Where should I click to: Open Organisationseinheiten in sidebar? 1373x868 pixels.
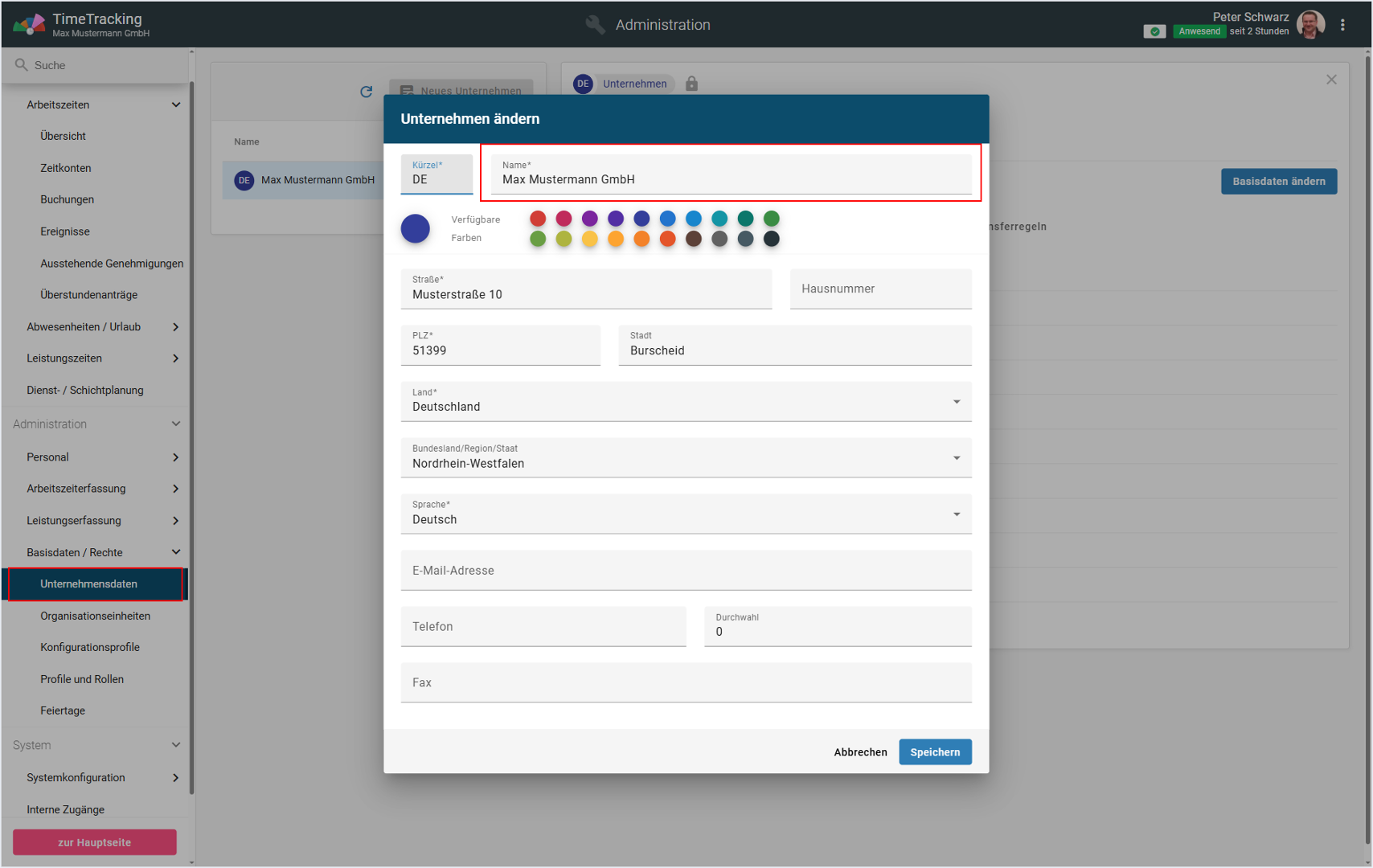[95, 616]
